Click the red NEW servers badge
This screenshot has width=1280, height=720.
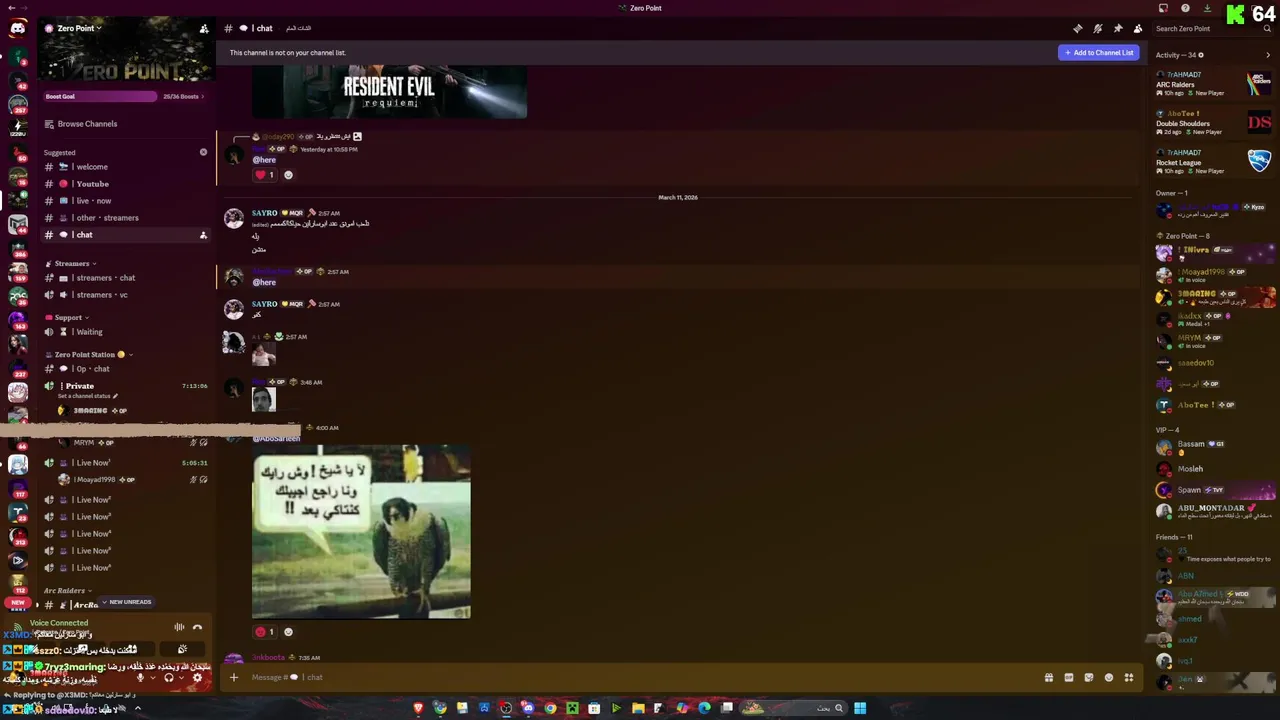coord(17,602)
